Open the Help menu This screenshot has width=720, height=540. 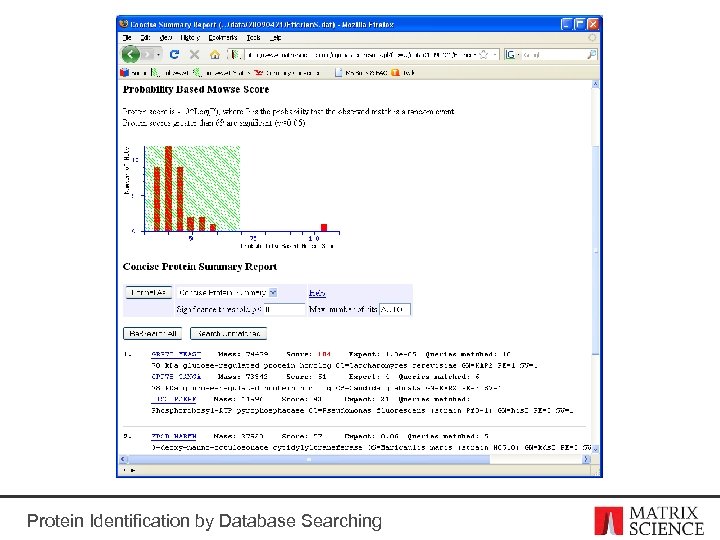275,38
